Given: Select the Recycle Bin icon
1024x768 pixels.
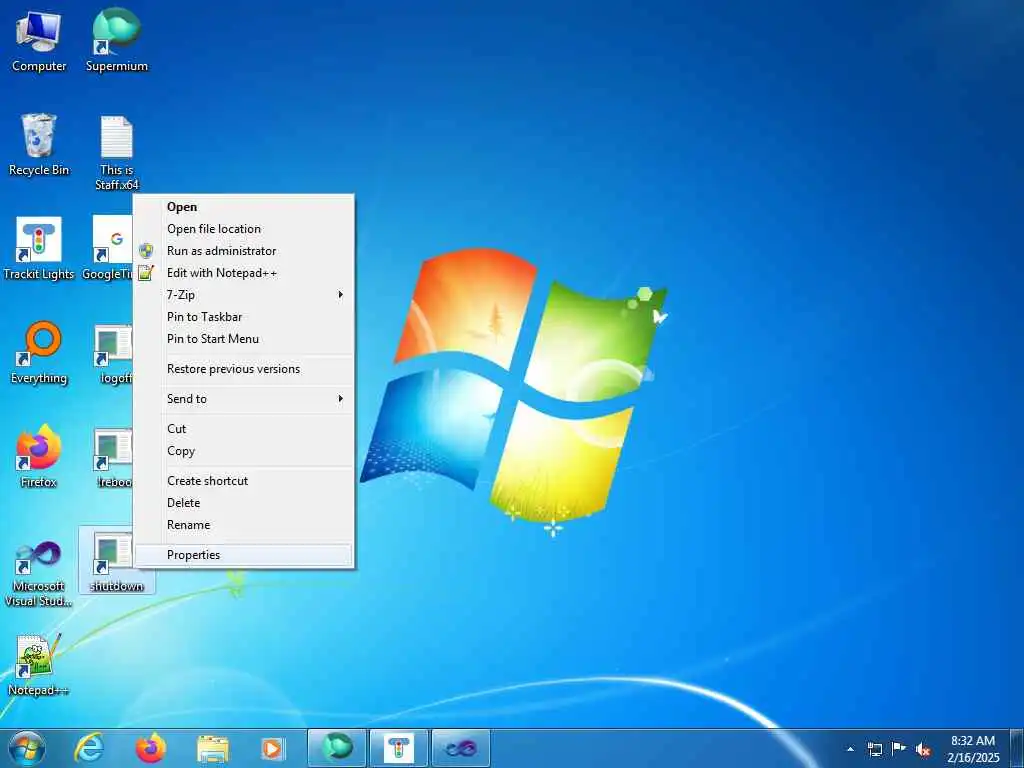Looking at the screenshot, I should click(39, 145).
